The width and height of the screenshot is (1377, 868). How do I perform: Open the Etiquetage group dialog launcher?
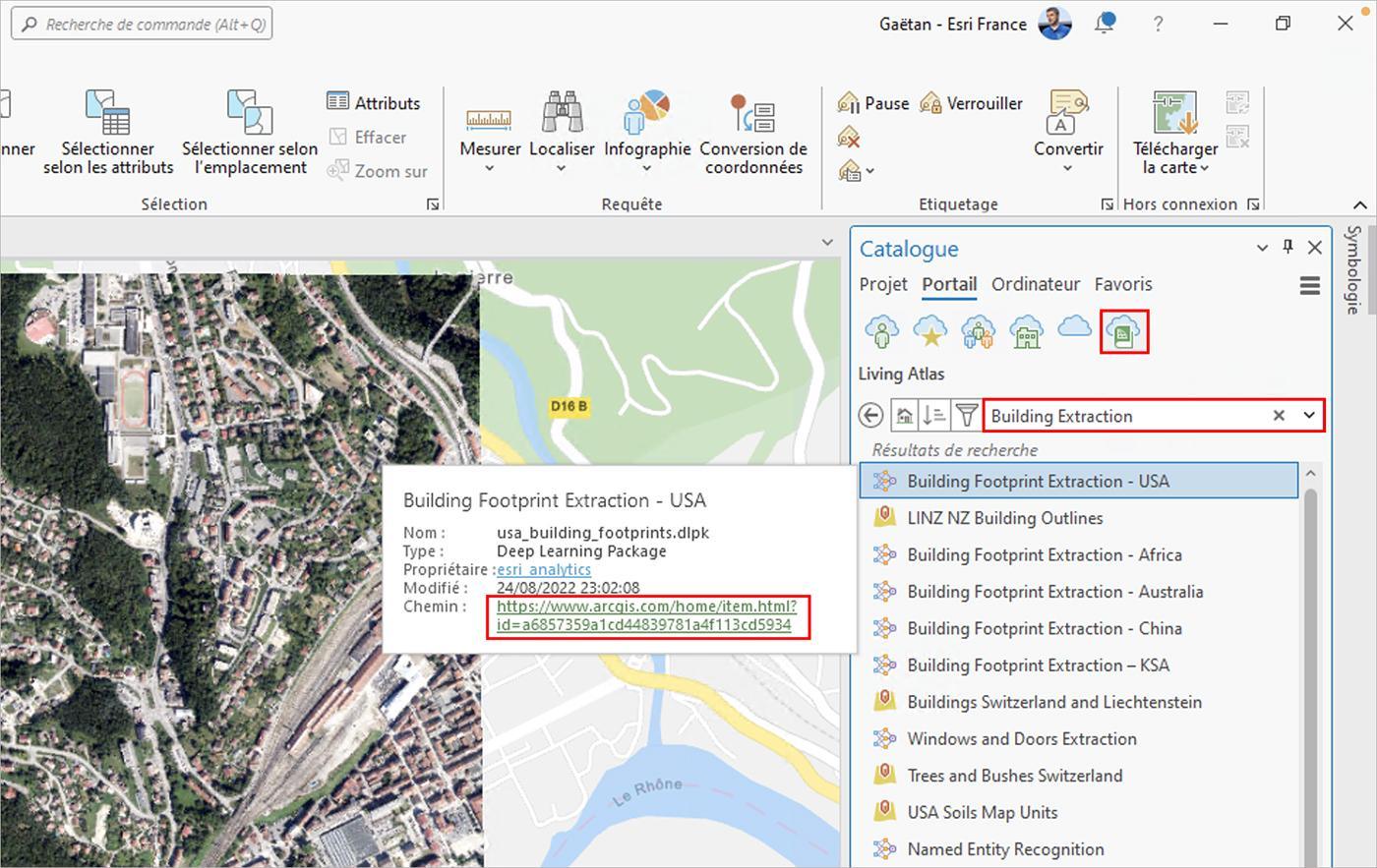(x=1108, y=204)
